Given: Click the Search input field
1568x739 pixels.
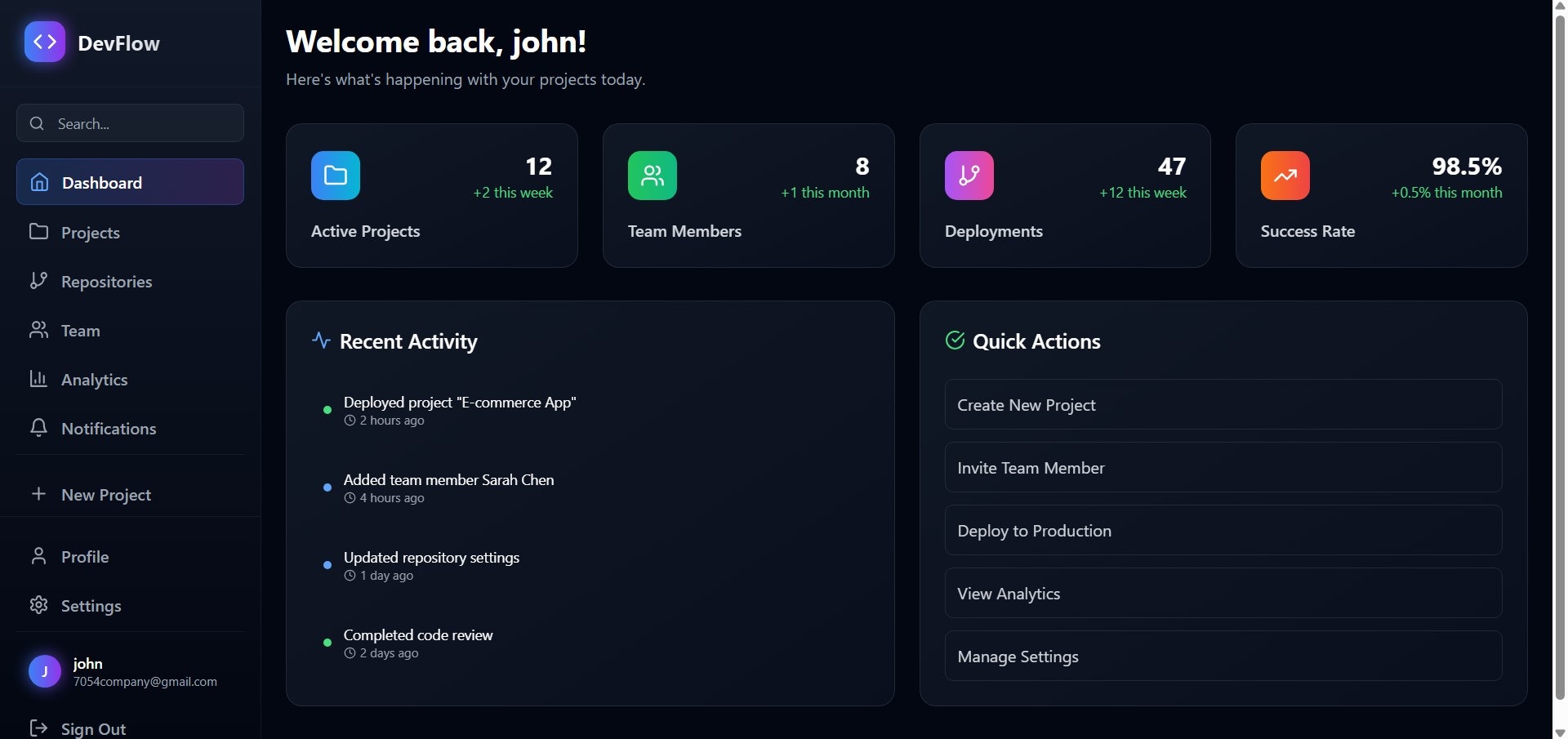Looking at the screenshot, I should click(x=130, y=123).
